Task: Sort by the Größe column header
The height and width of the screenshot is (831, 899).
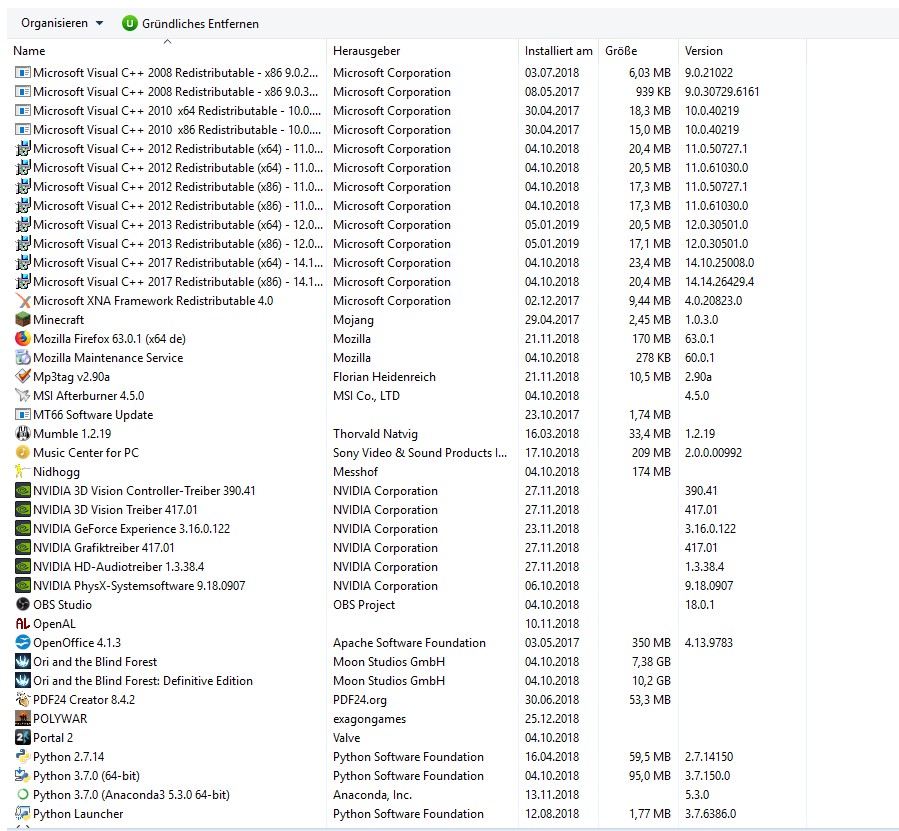Action: point(621,51)
